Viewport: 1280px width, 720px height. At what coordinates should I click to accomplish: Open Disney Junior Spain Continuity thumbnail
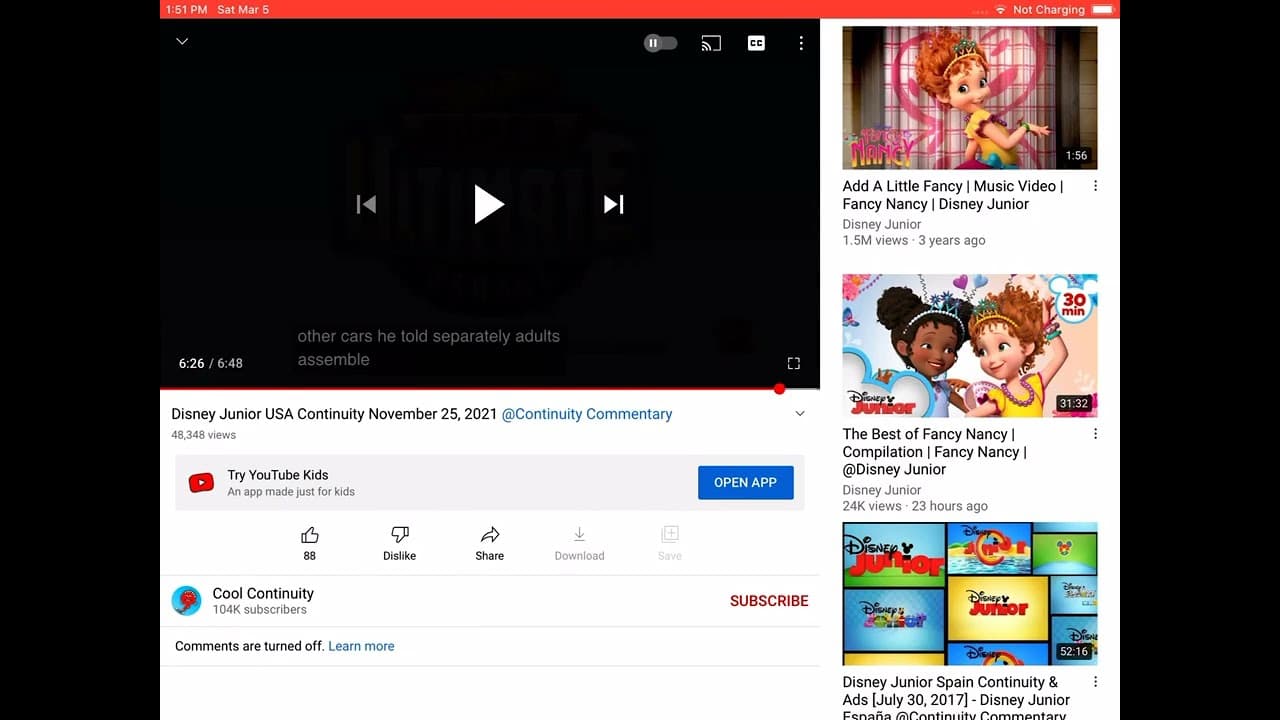970,593
